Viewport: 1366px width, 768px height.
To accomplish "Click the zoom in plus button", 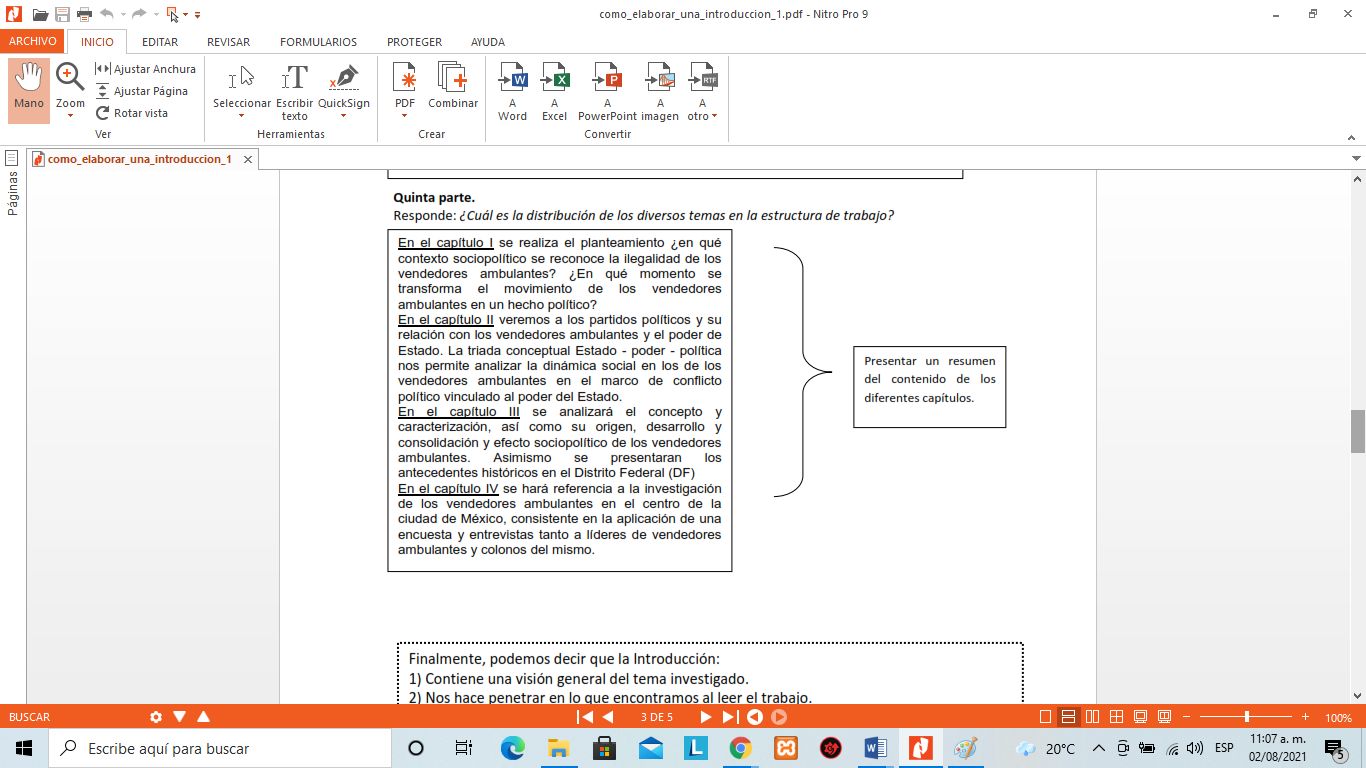I will (x=1305, y=717).
